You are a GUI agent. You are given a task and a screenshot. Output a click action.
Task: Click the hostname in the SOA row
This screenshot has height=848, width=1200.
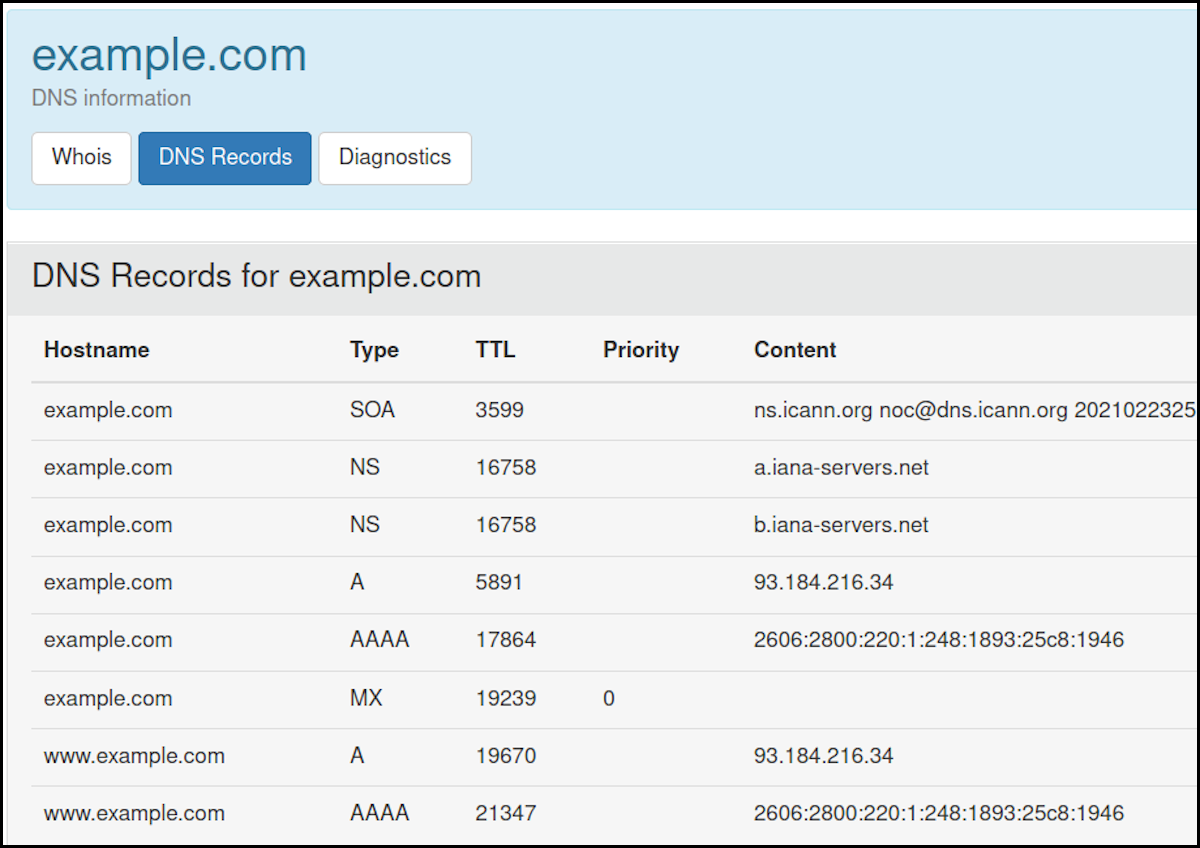108,410
